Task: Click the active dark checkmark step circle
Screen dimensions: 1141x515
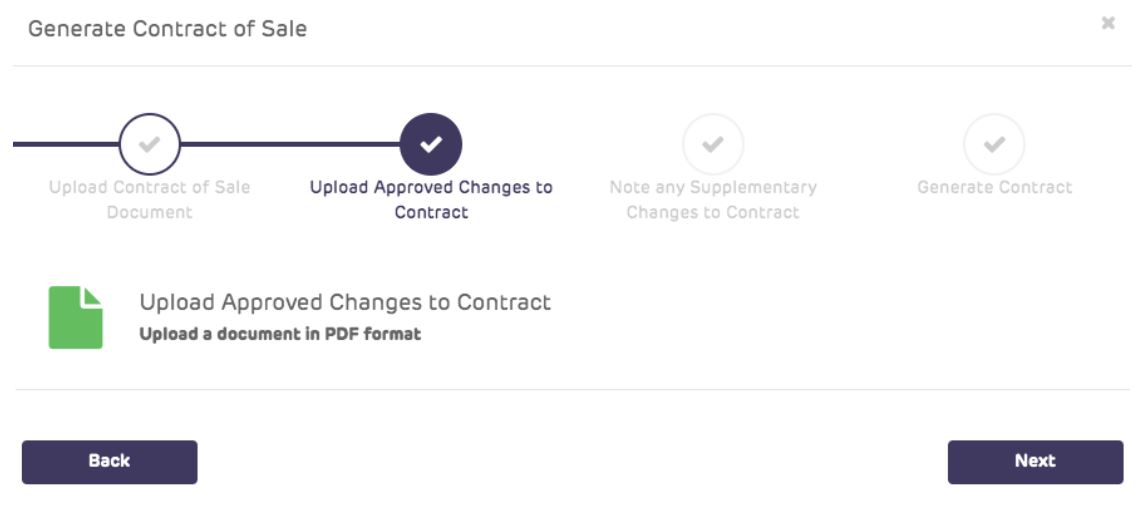Action: click(431, 144)
